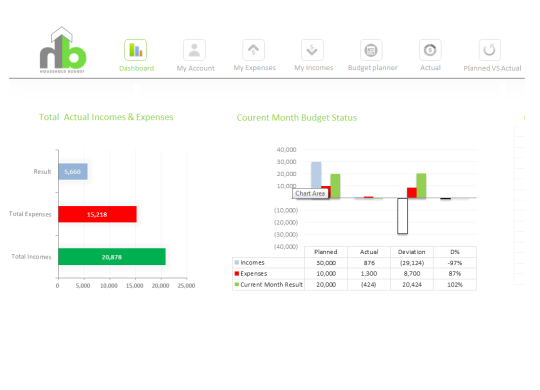
Task: Click the 40,000 y-axis label
Action: (x=287, y=150)
